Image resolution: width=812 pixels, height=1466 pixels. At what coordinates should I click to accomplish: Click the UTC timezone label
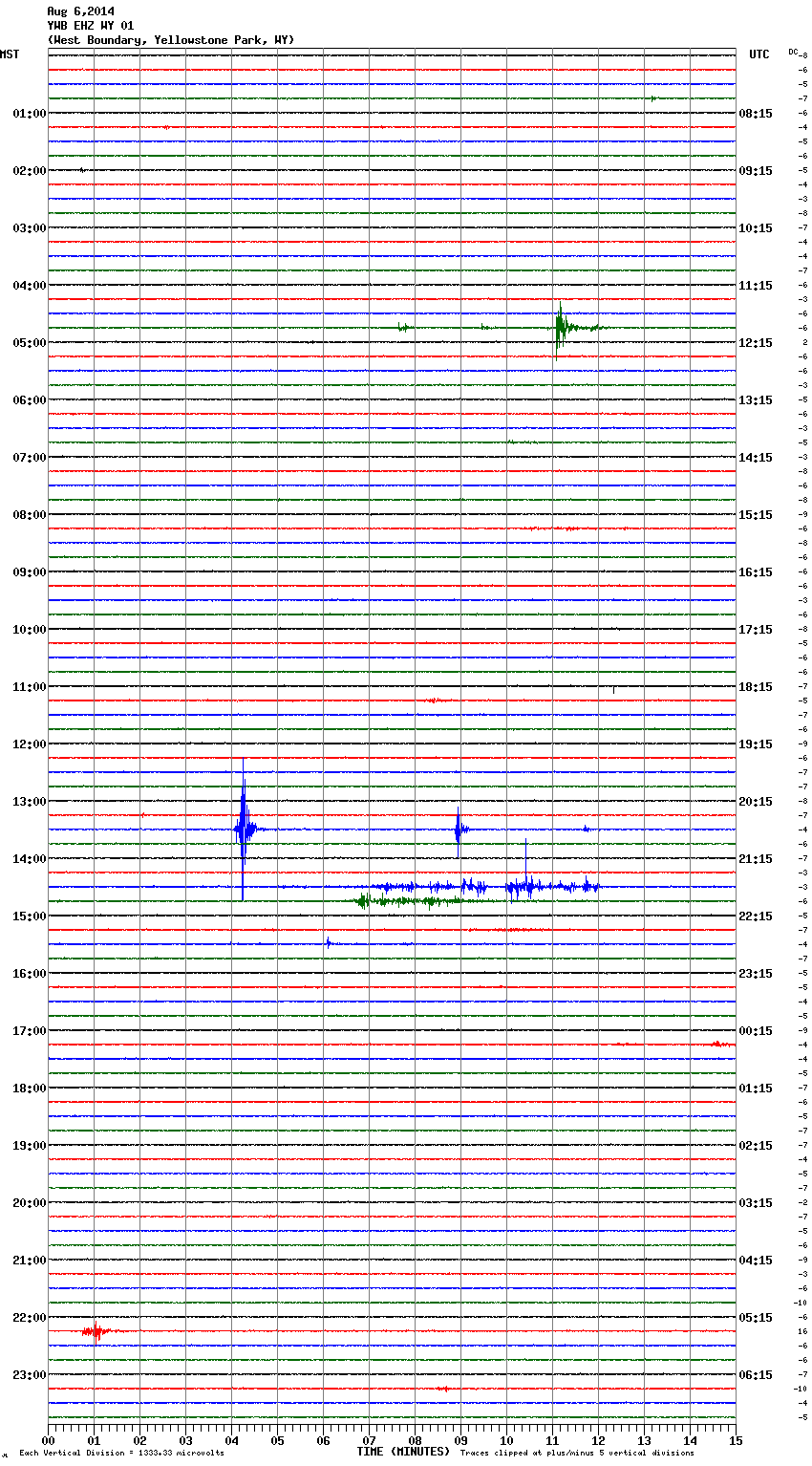pyautogui.click(x=759, y=54)
